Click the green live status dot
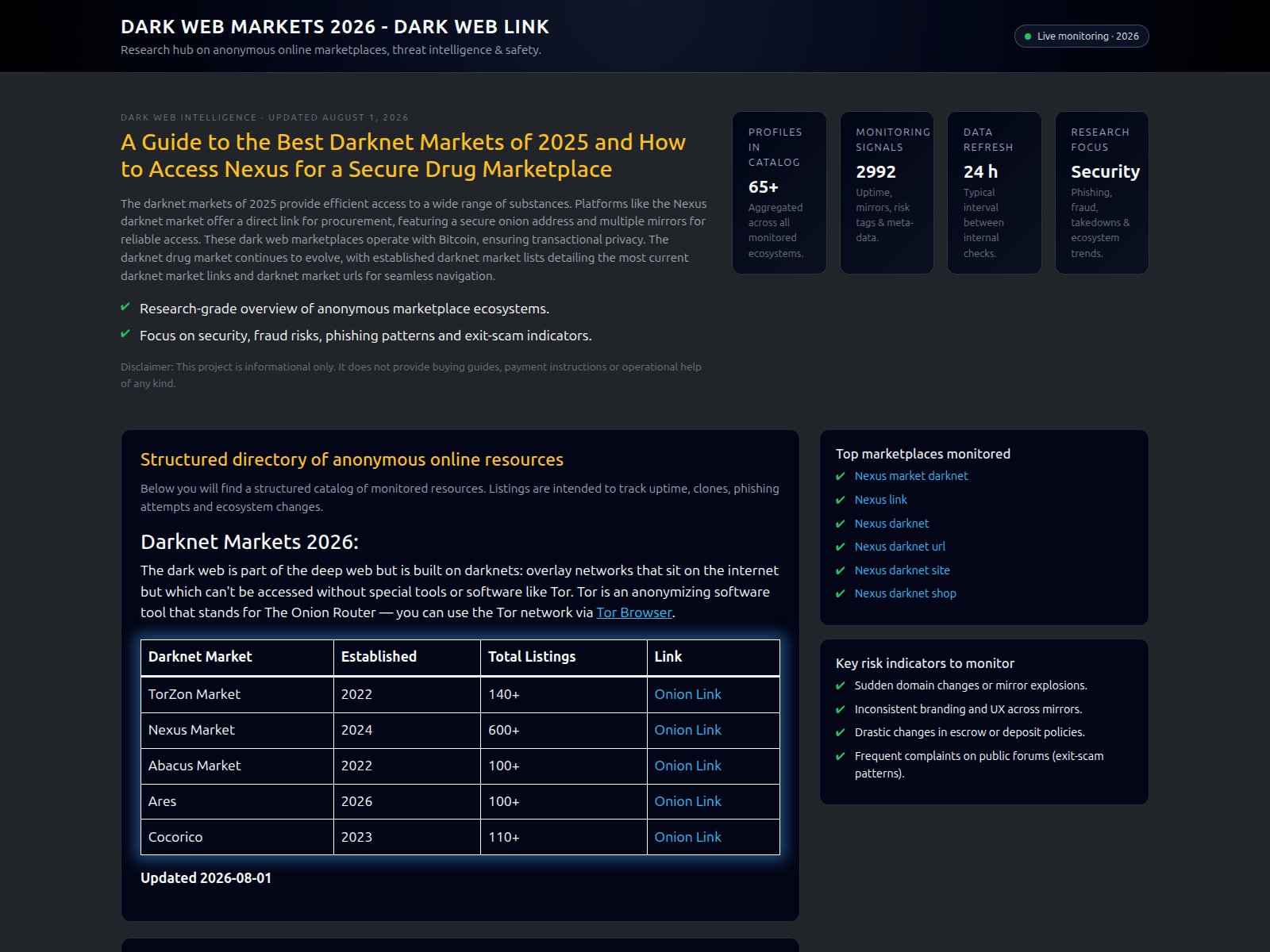The height and width of the screenshot is (952, 1270). (x=1028, y=36)
